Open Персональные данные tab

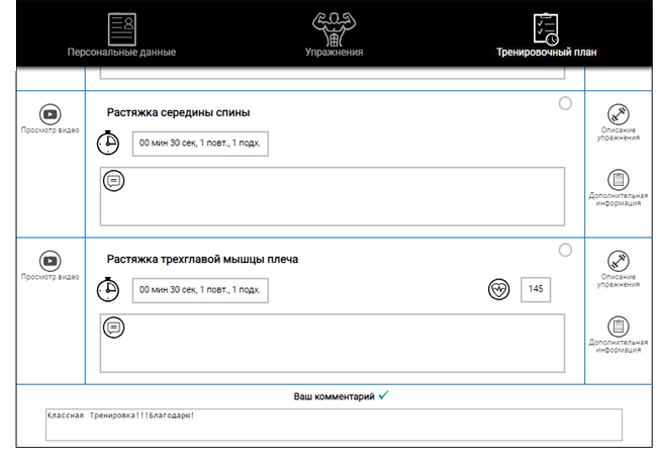click(122, 35)
